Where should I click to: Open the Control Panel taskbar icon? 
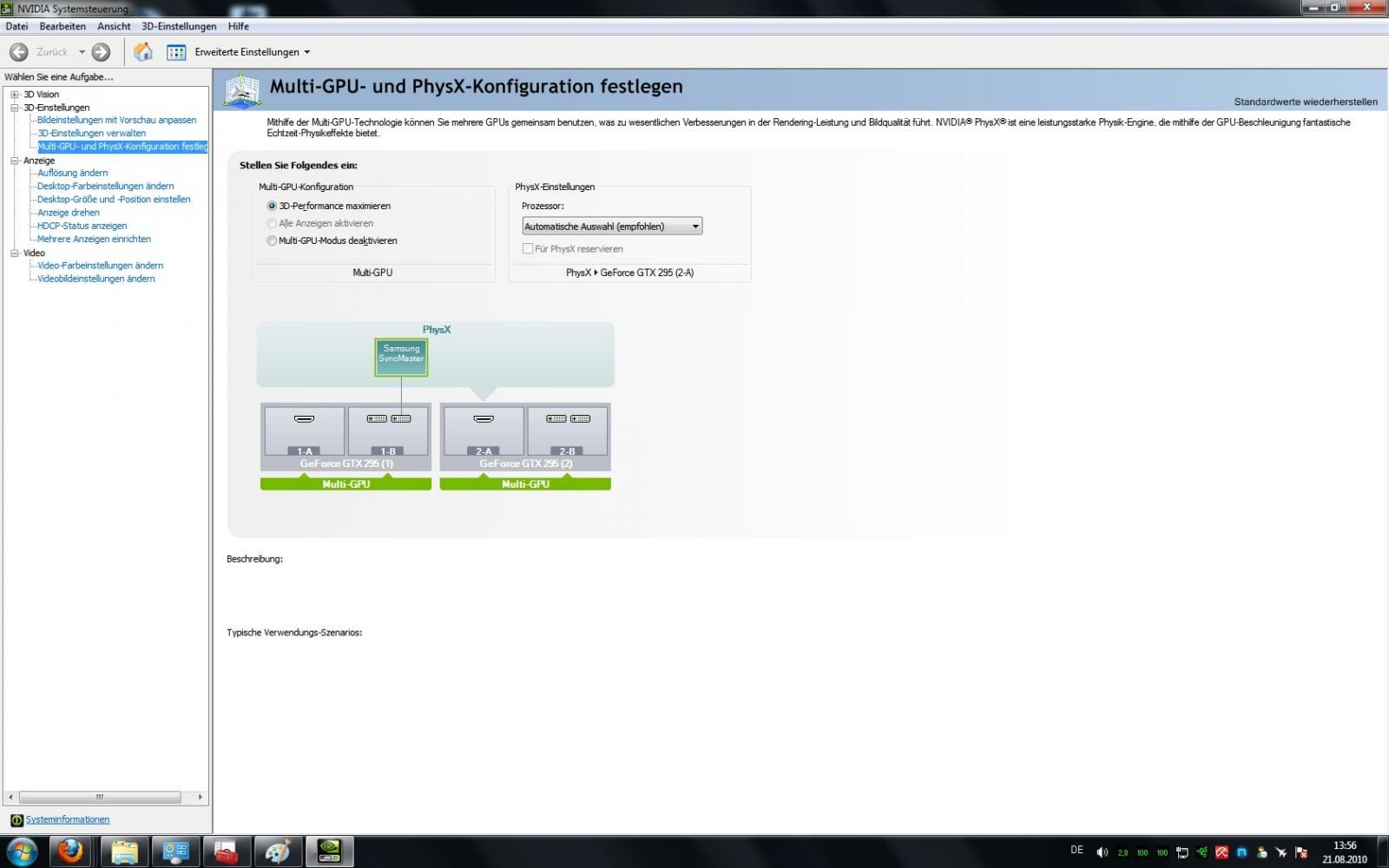click(175, 852)
